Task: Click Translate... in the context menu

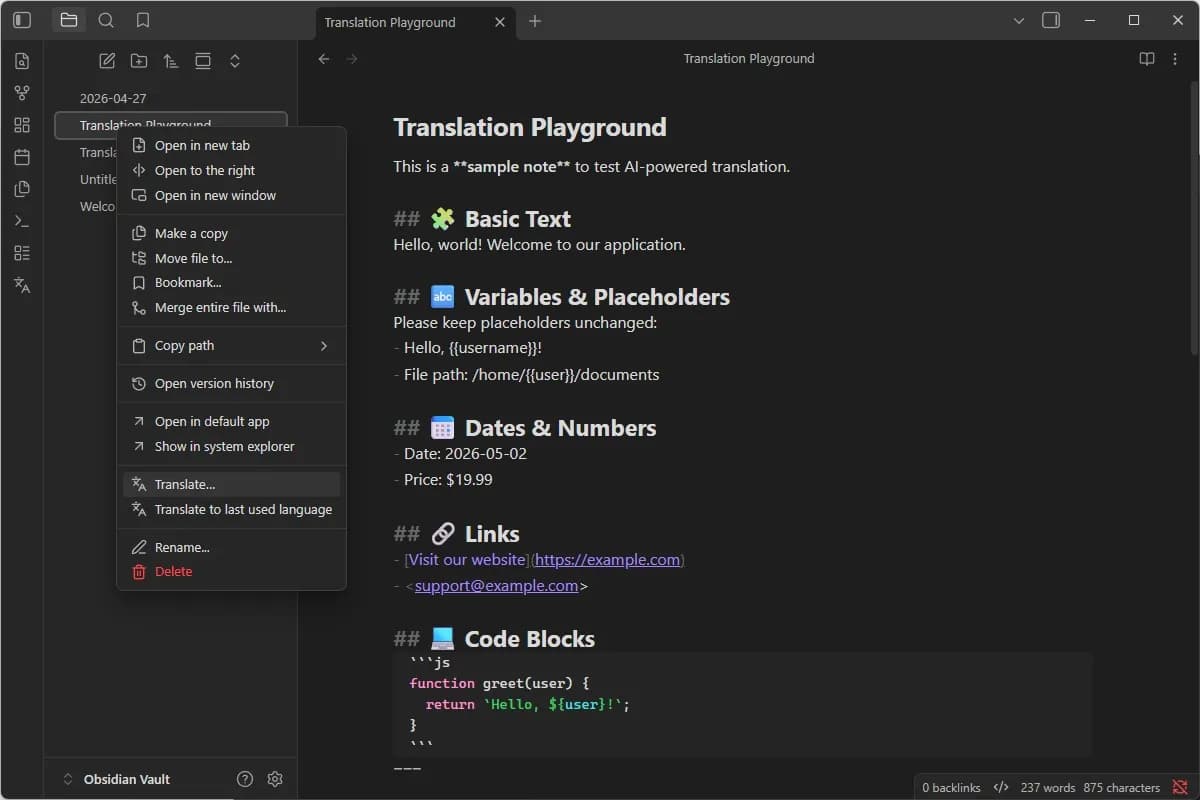Action: (x=231, y=485)
